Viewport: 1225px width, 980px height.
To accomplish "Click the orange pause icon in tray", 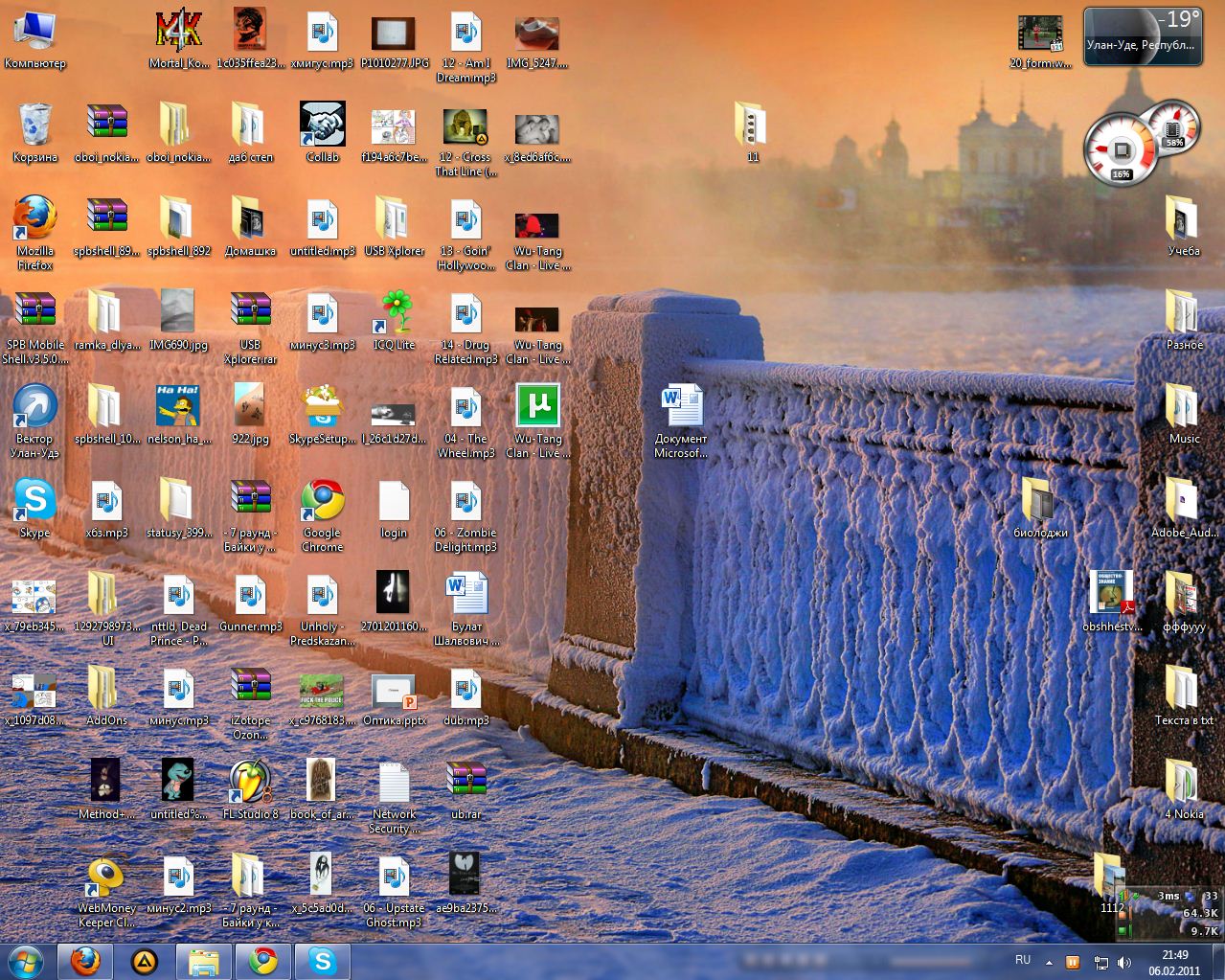I will (x=1073, y=962).
